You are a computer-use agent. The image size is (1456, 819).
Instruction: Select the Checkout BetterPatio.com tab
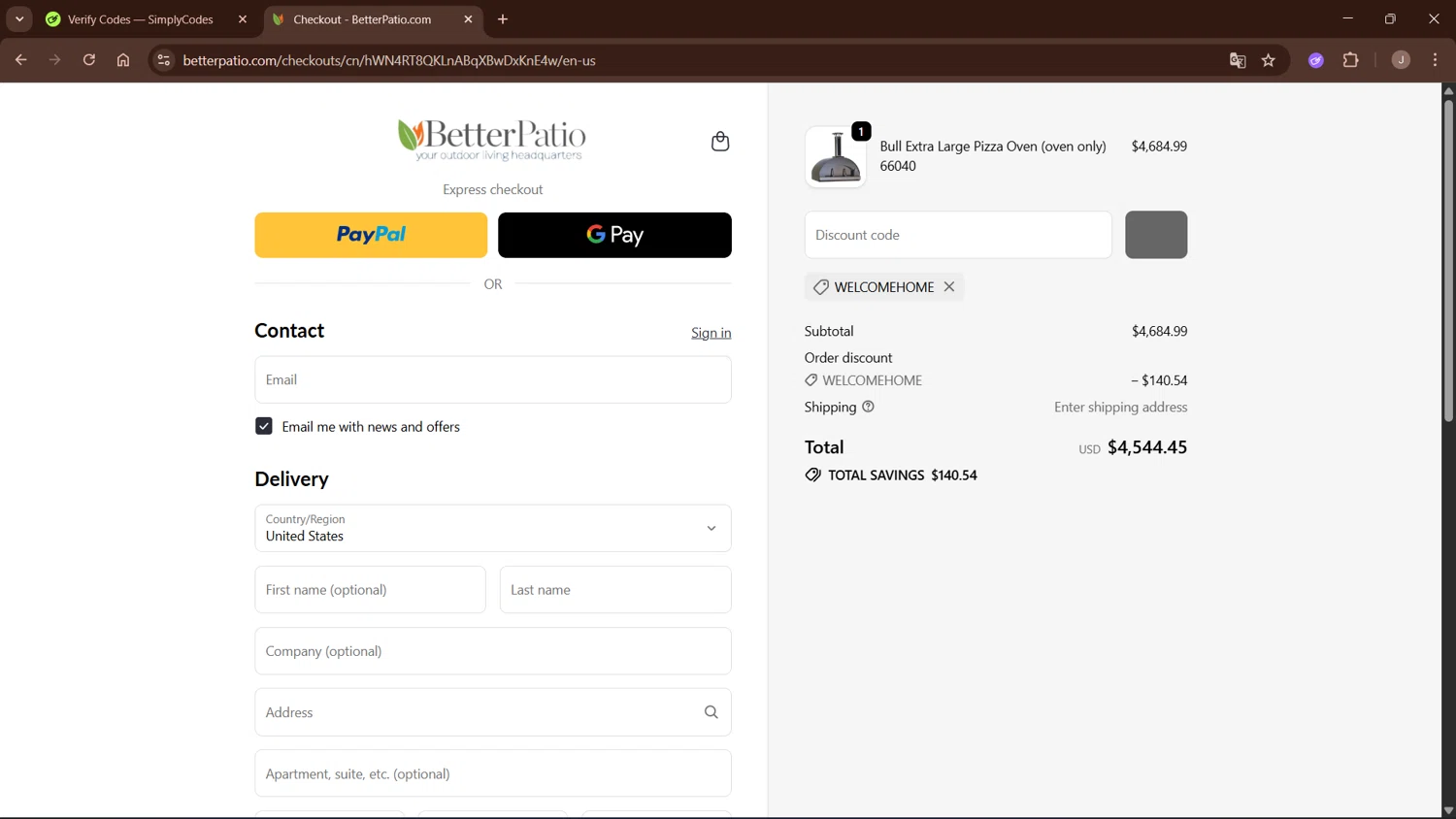pyautogui.click(x=374, y=19)
